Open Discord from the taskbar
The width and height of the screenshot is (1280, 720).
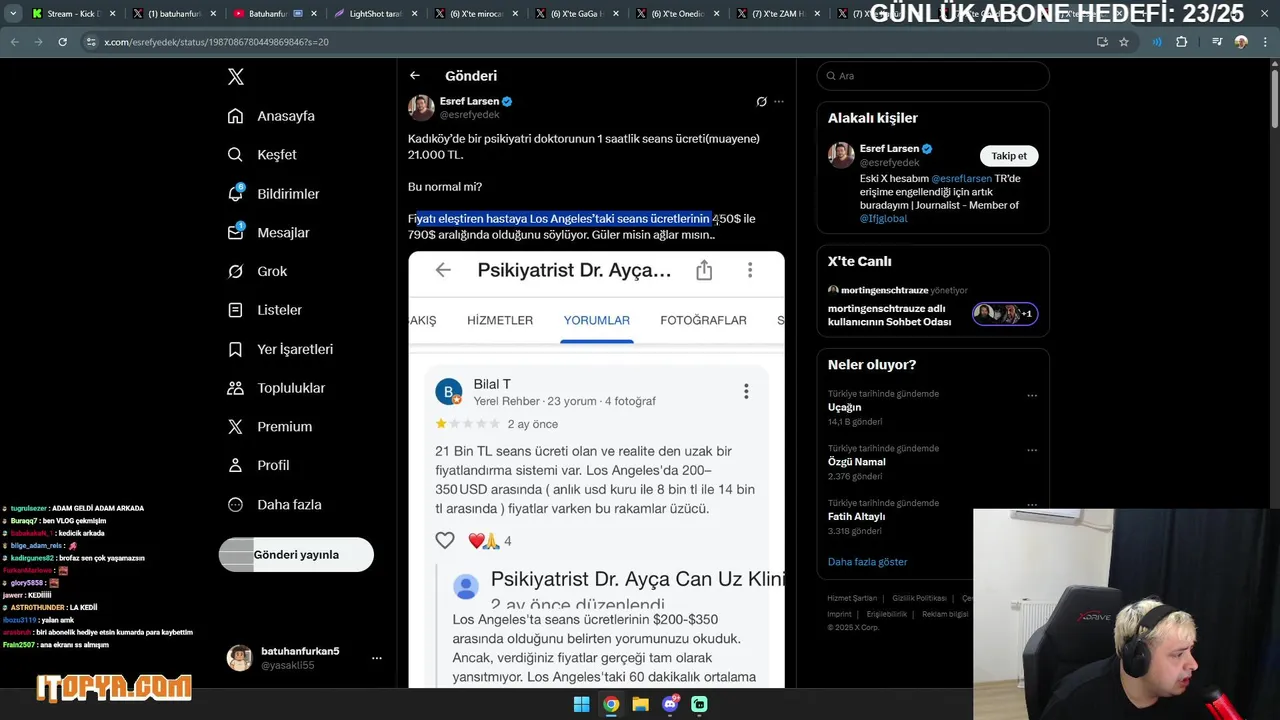(x=670, y=704)
